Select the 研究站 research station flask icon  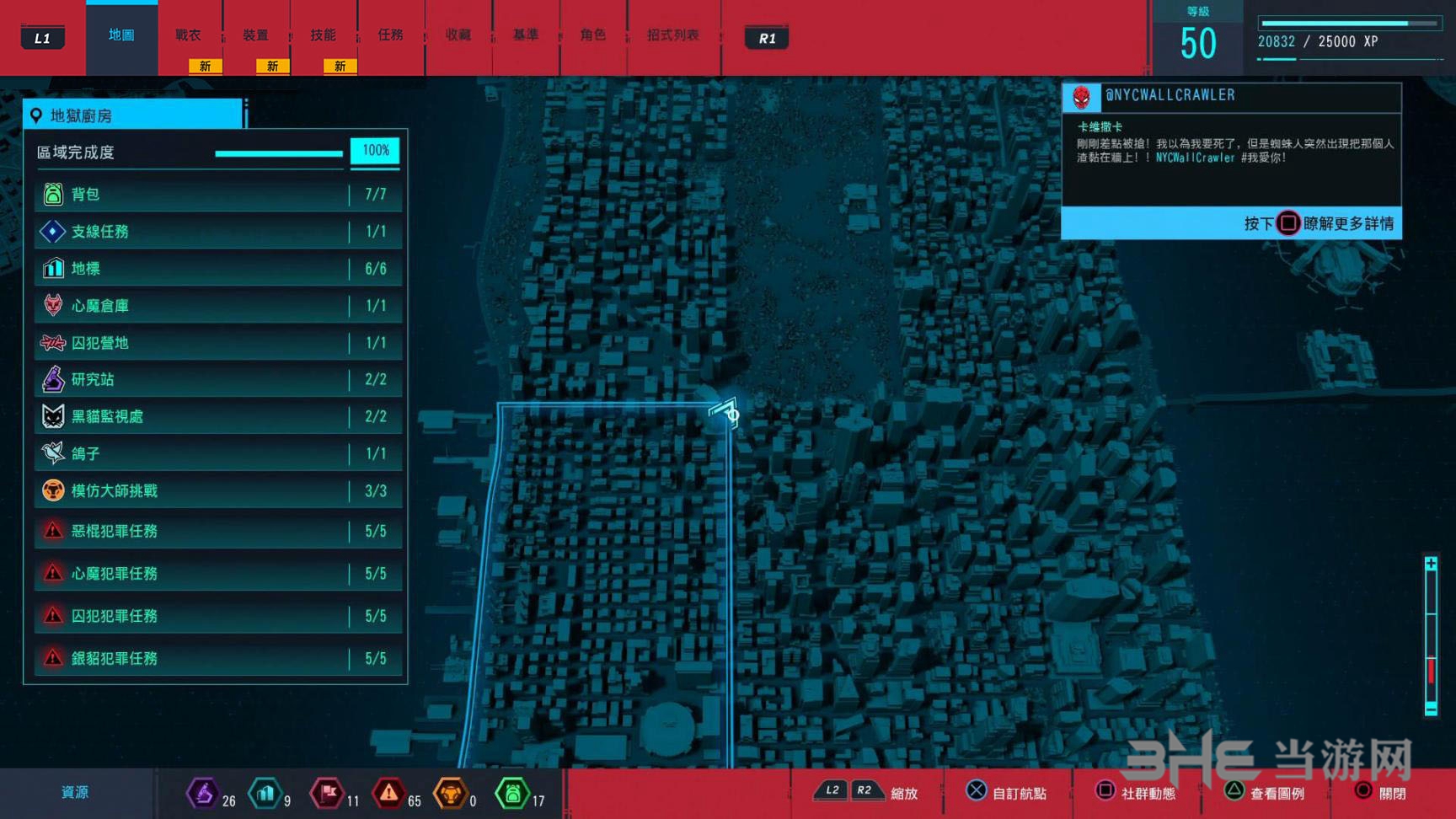click(53, 379)
